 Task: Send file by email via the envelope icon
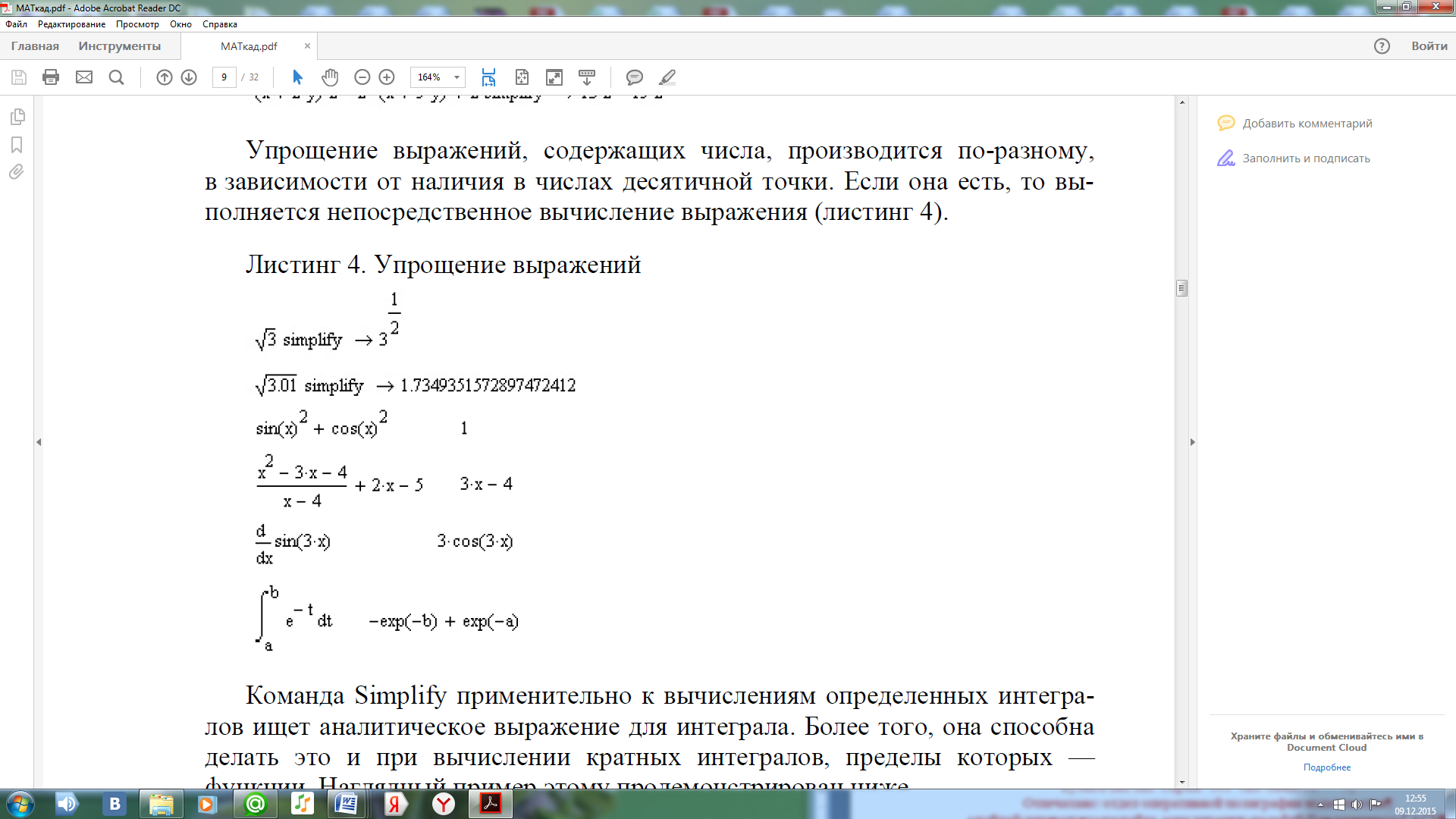click(84, 77)
